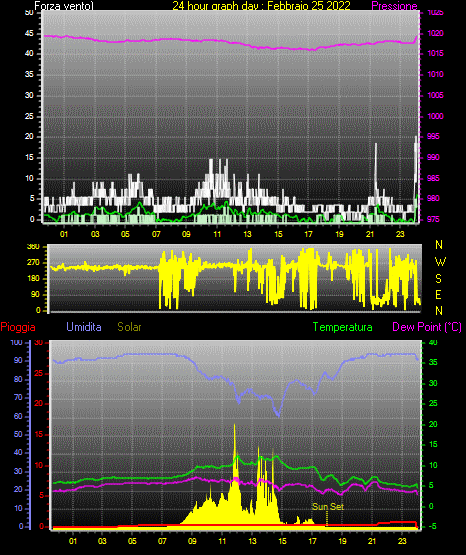Click the Solar legend label
This screenshot has height=555, width=466.
(129, 327)
